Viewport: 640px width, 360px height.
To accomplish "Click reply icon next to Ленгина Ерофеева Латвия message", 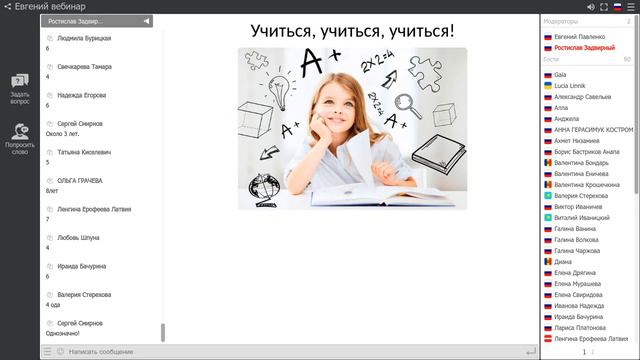I will point(50,209).
